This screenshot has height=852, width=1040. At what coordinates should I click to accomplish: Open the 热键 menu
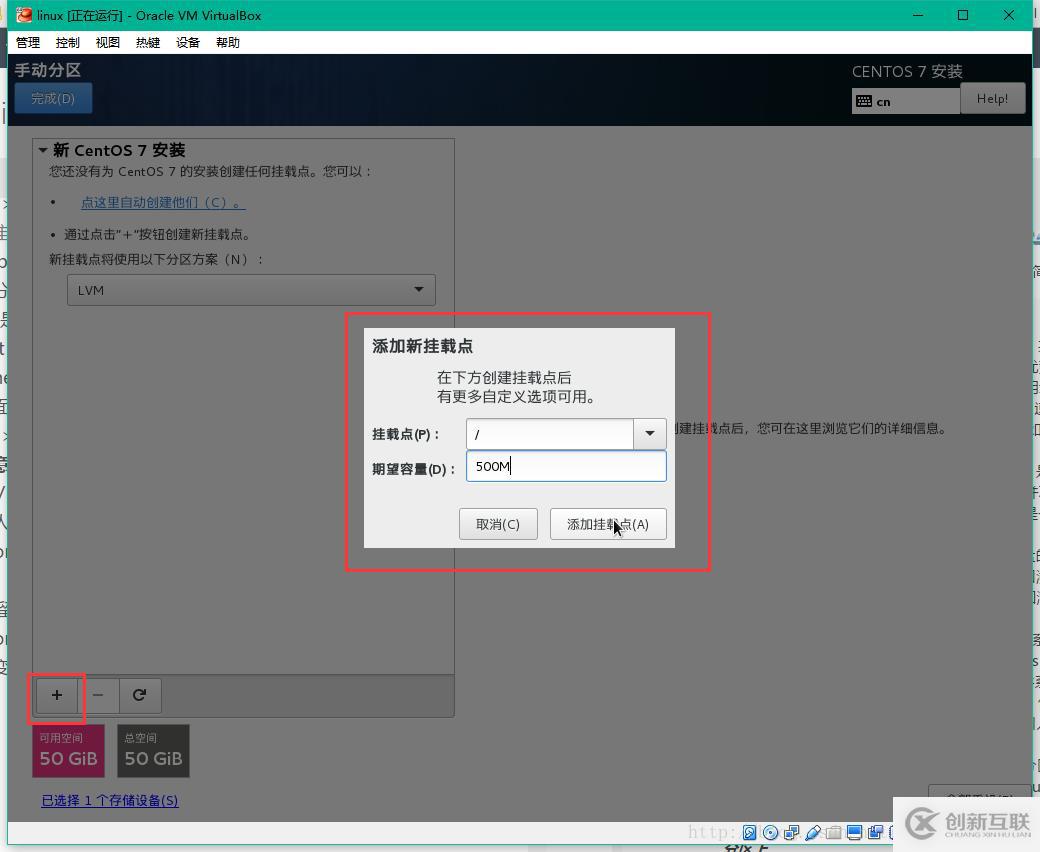point(148,42)
